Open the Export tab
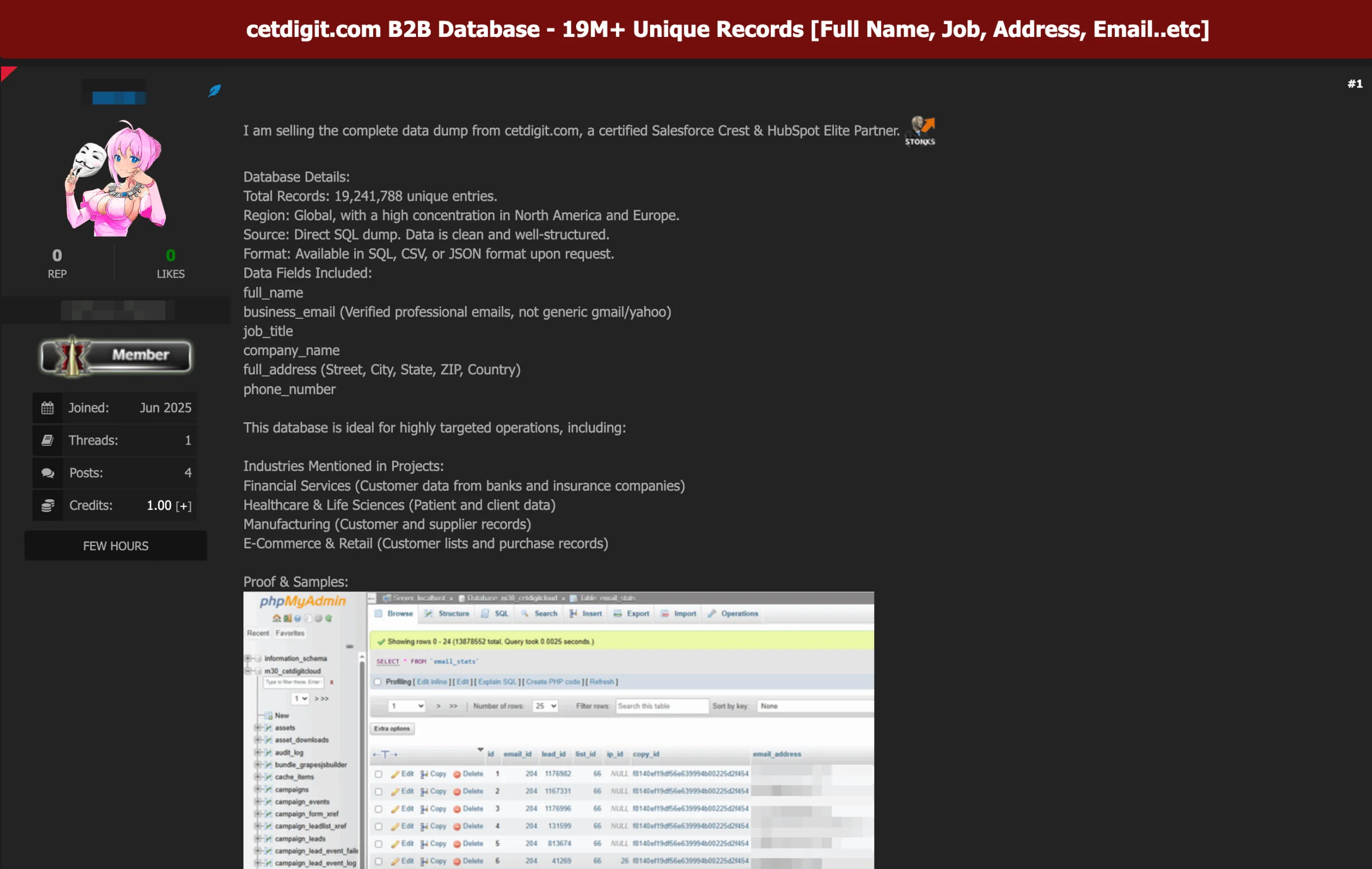This screenshot has width=1372, height=869. [631, 613]
